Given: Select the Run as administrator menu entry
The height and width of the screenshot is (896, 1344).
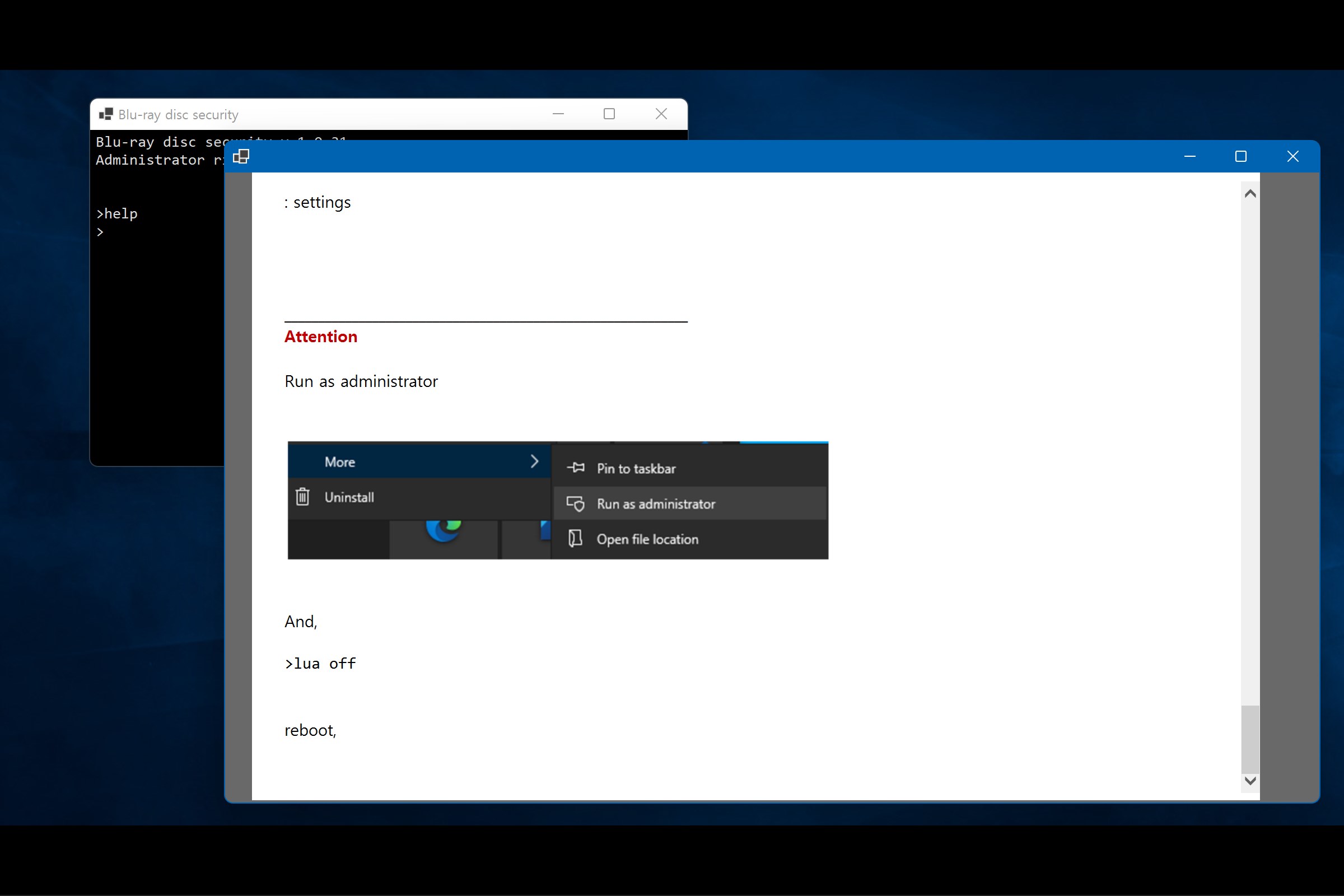Looking at the screenshot, I should 655,504.
